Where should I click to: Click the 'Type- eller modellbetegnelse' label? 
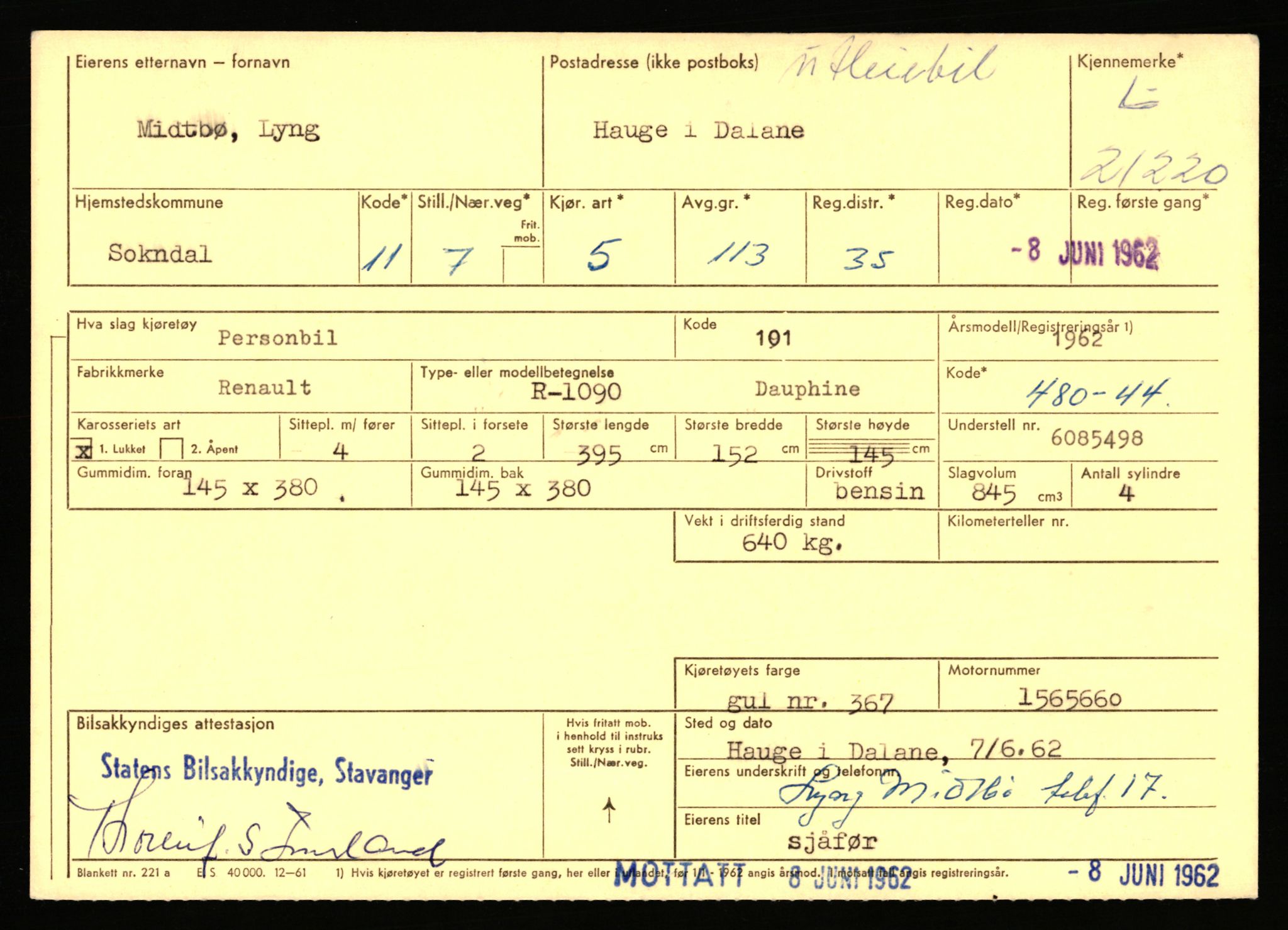click(517, 372)
